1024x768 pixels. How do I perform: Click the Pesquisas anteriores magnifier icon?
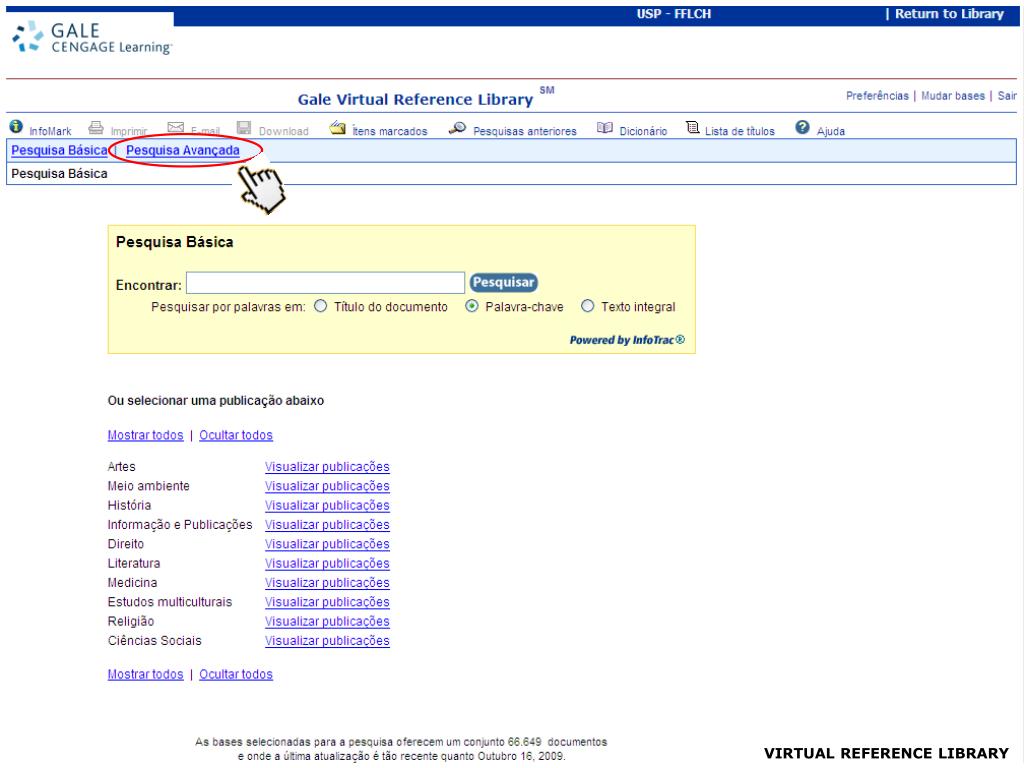pyautogui.click(x=457, y=128)
